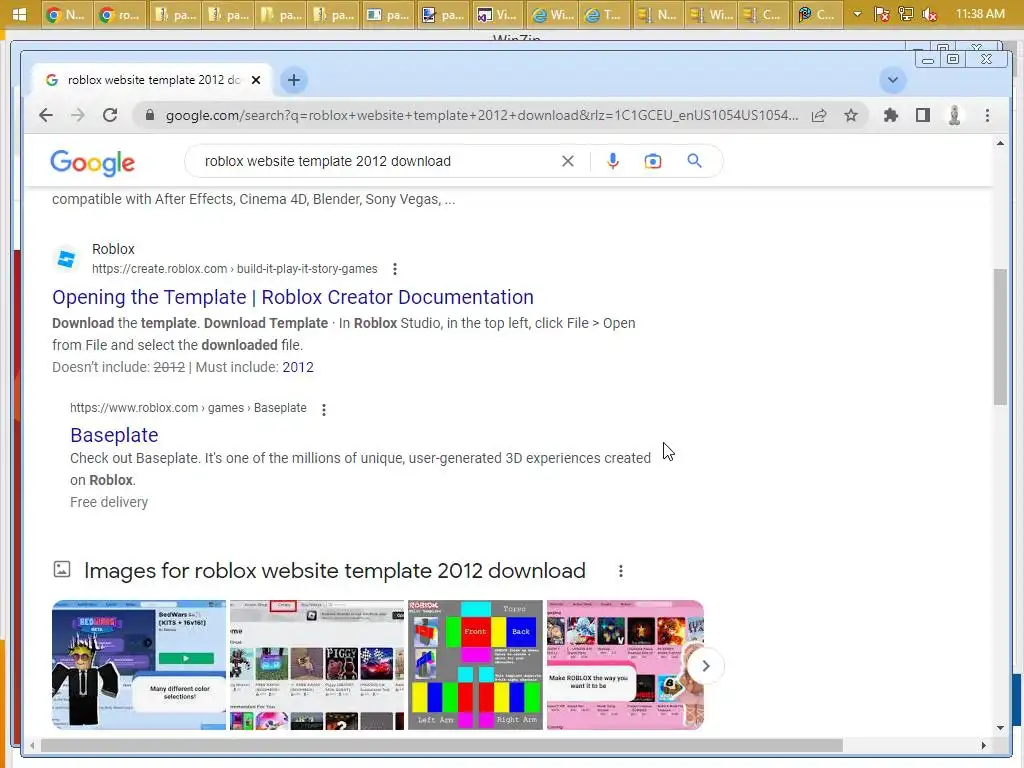Click the address bar URL

(x=481, y=115)
